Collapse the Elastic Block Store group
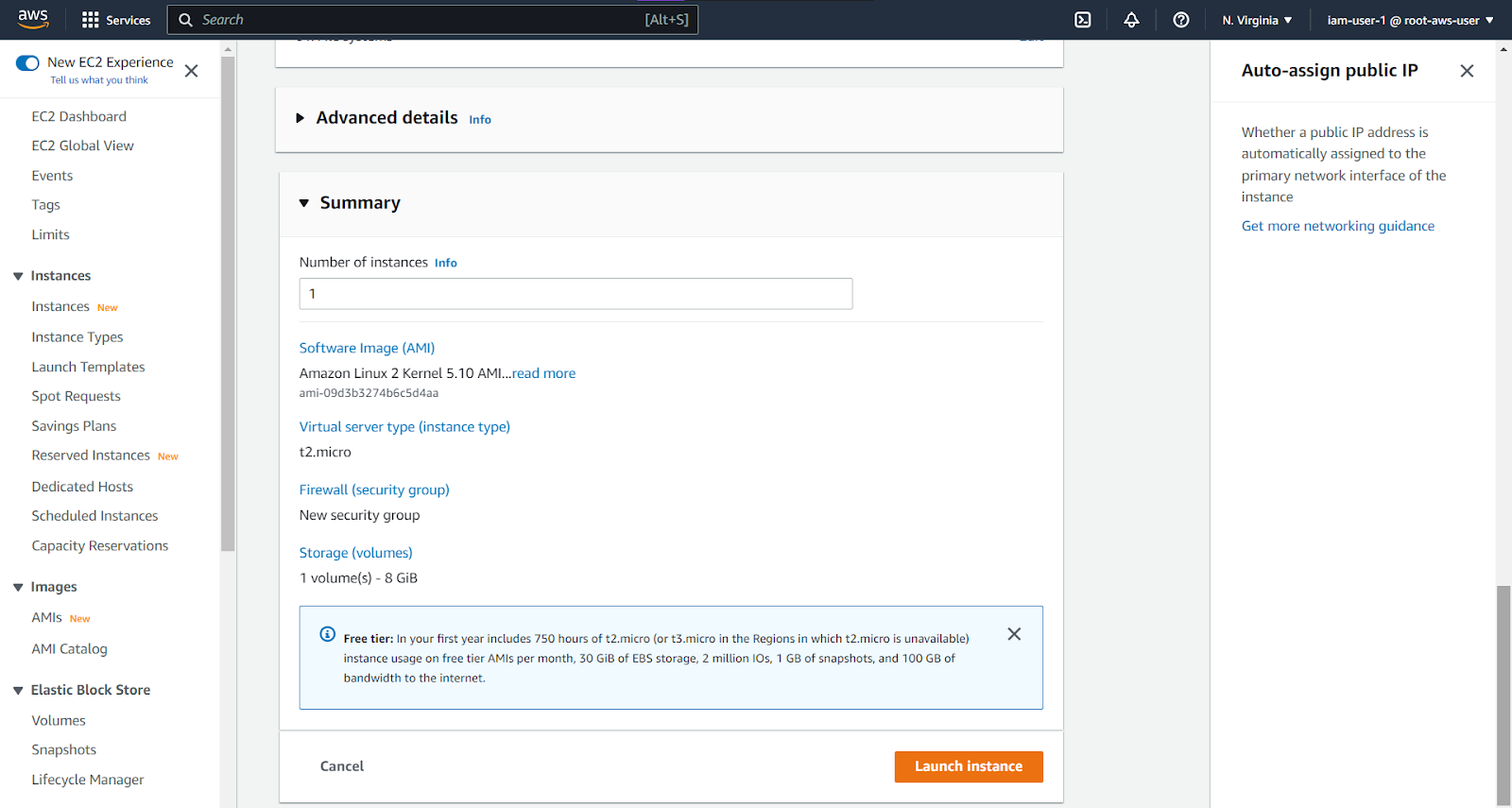1512x808 pixels. (18, 690)
